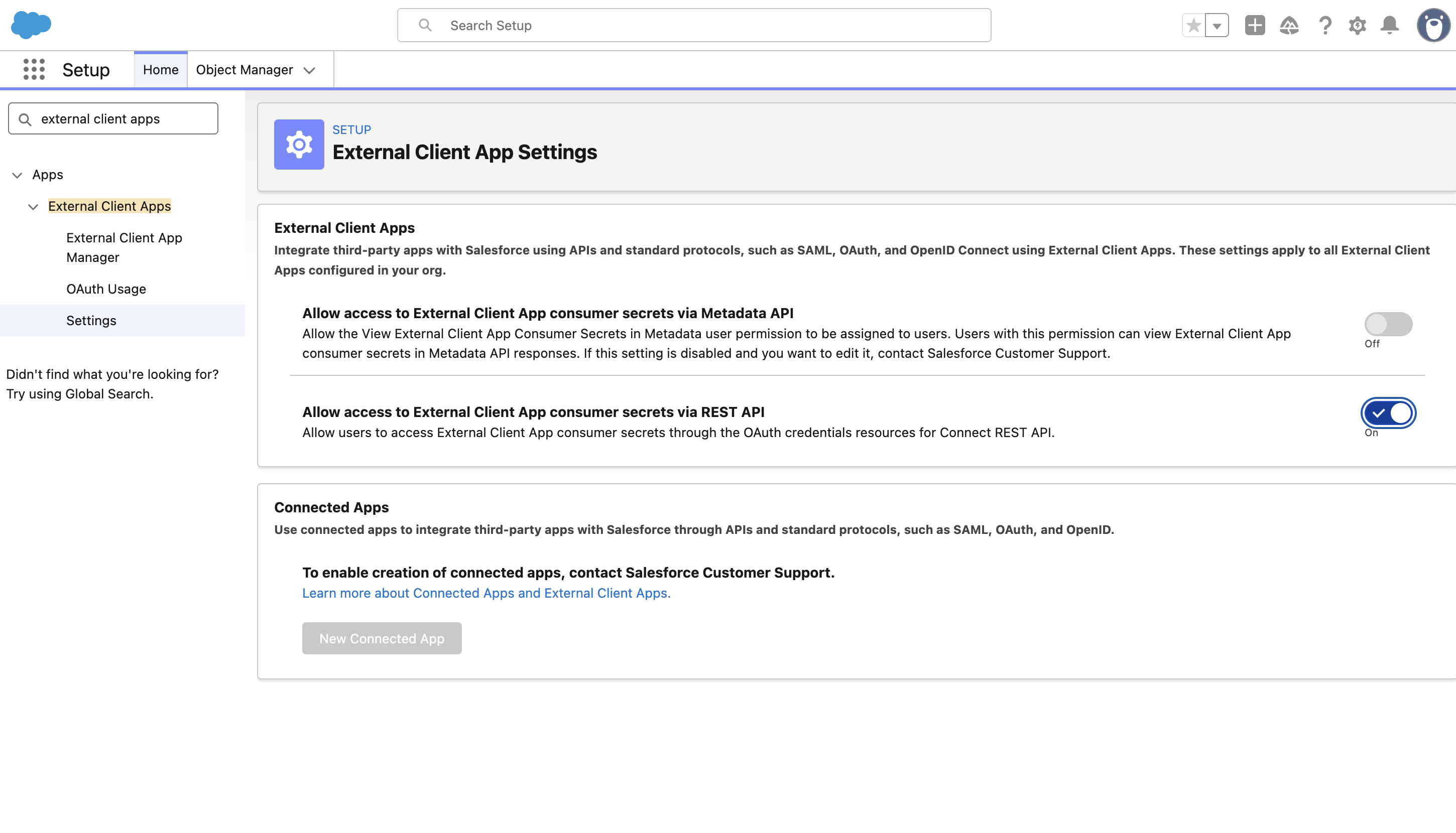Focus the Search Setup field
The image size is (1456, 833).
694,25
